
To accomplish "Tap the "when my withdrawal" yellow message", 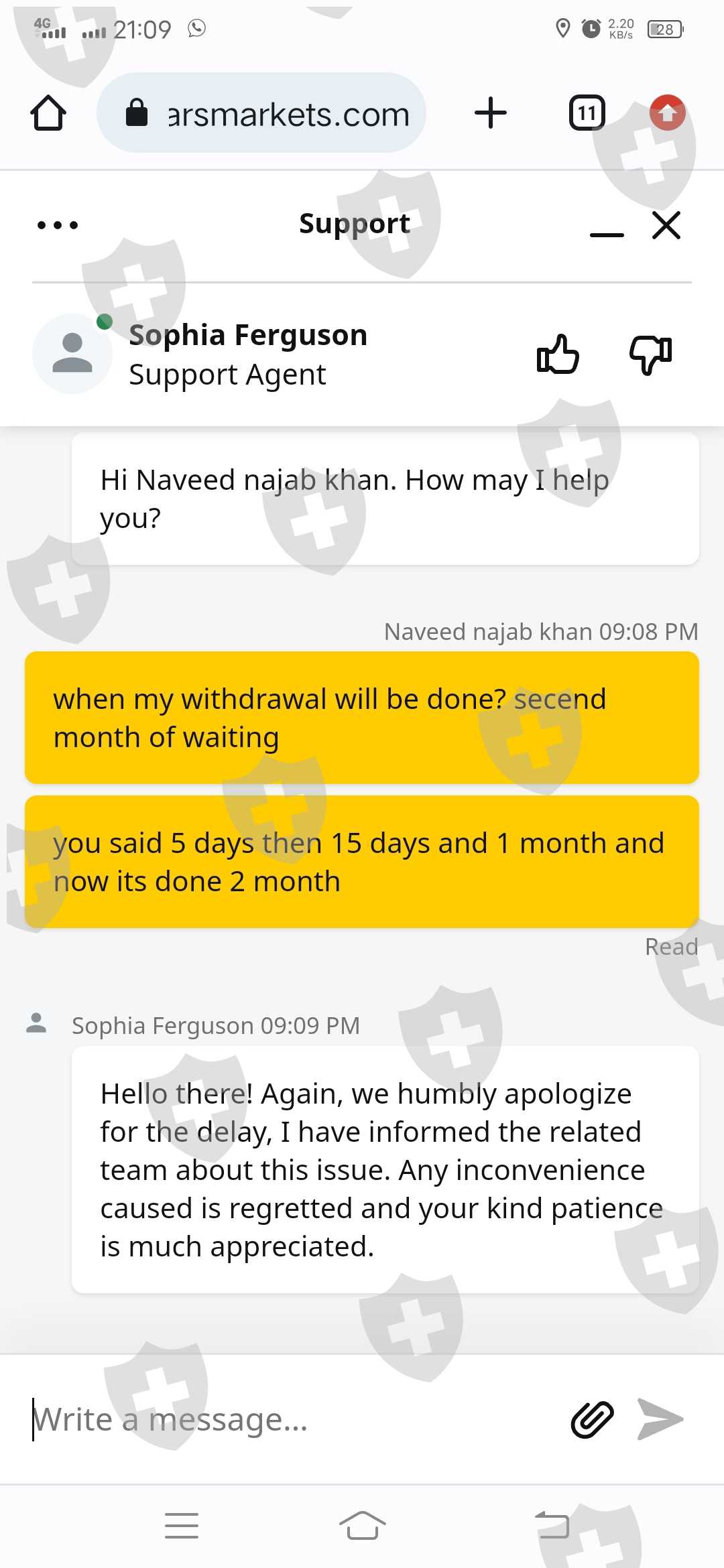I will pos(362,718).
